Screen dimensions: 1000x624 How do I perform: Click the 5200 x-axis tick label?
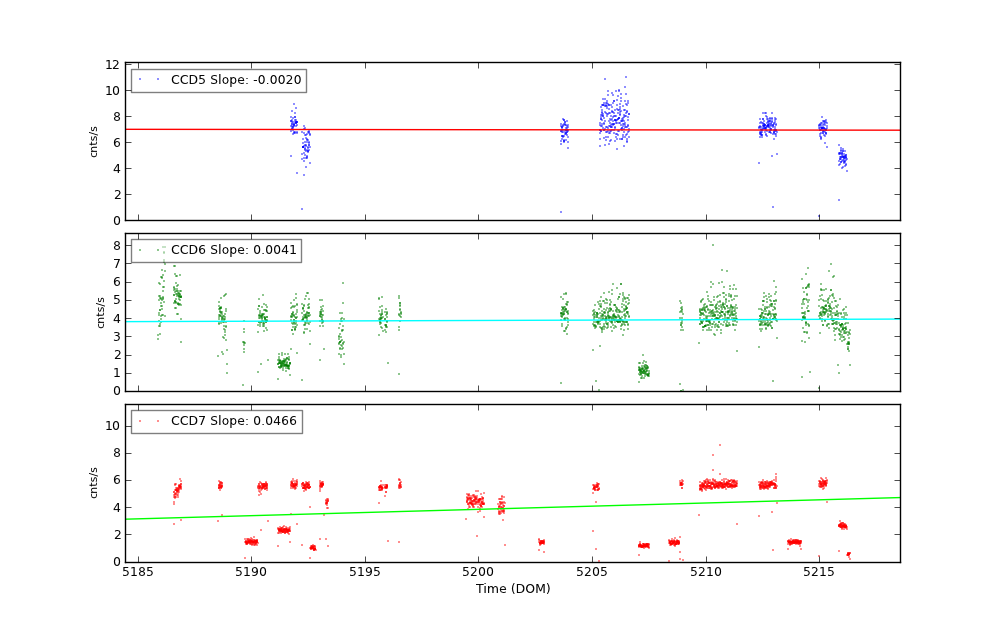(x=478, y=573)
